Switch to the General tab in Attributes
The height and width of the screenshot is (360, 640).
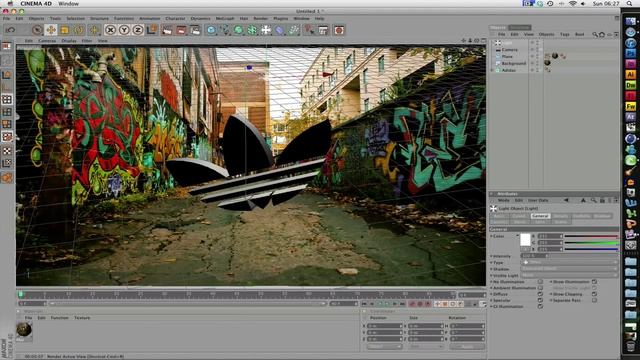click(540, 216)
